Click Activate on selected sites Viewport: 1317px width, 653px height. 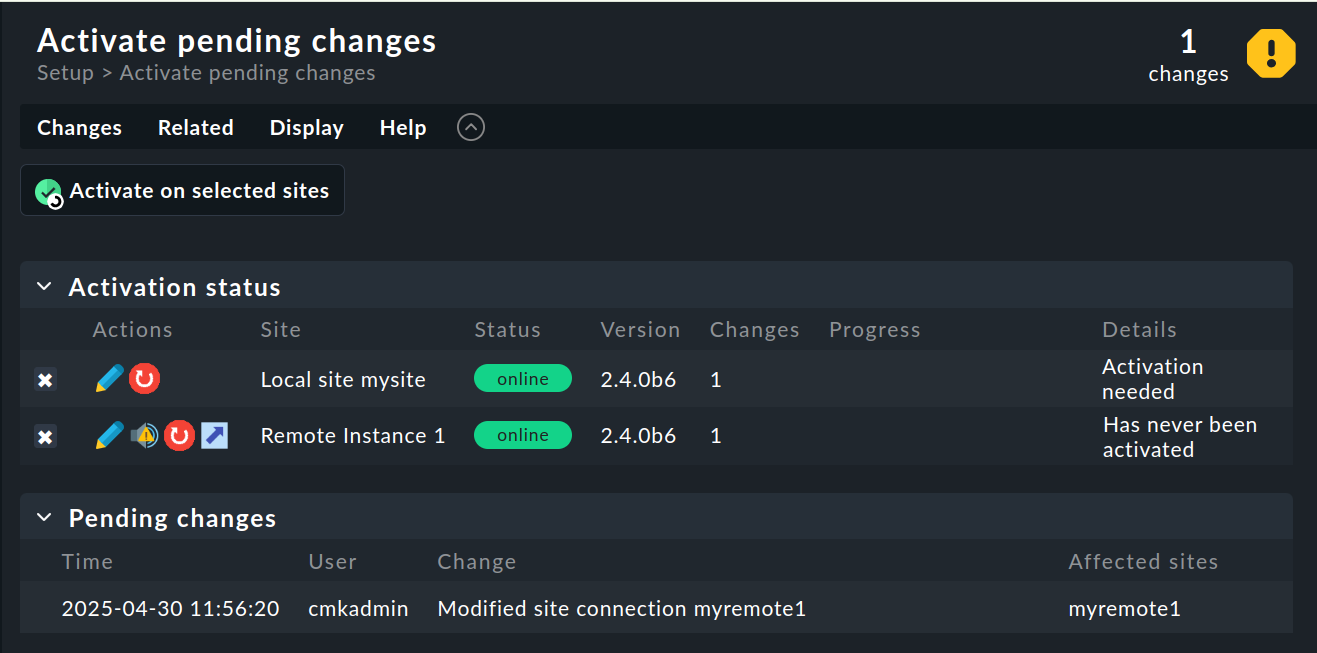click(182, 190)
